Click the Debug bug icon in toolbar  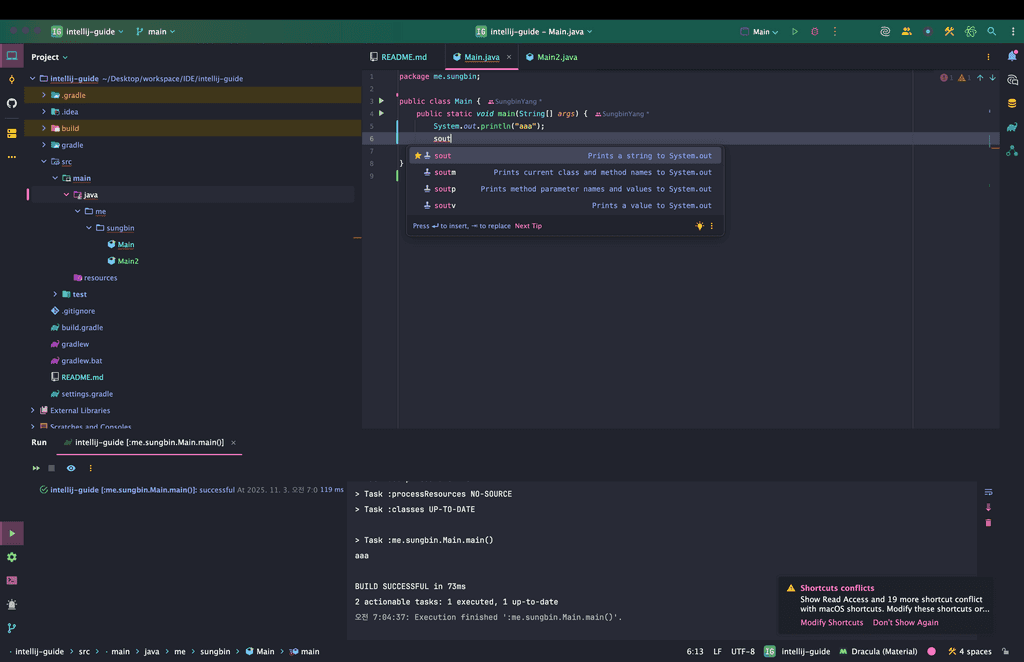(814, 32)
